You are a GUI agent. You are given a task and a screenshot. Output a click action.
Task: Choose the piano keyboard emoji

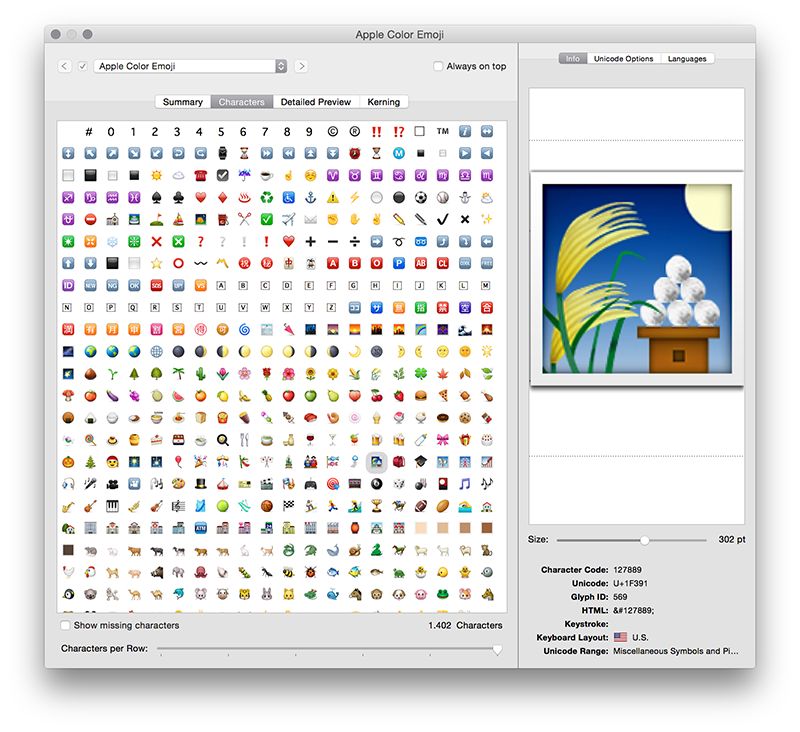click(111, 505)
